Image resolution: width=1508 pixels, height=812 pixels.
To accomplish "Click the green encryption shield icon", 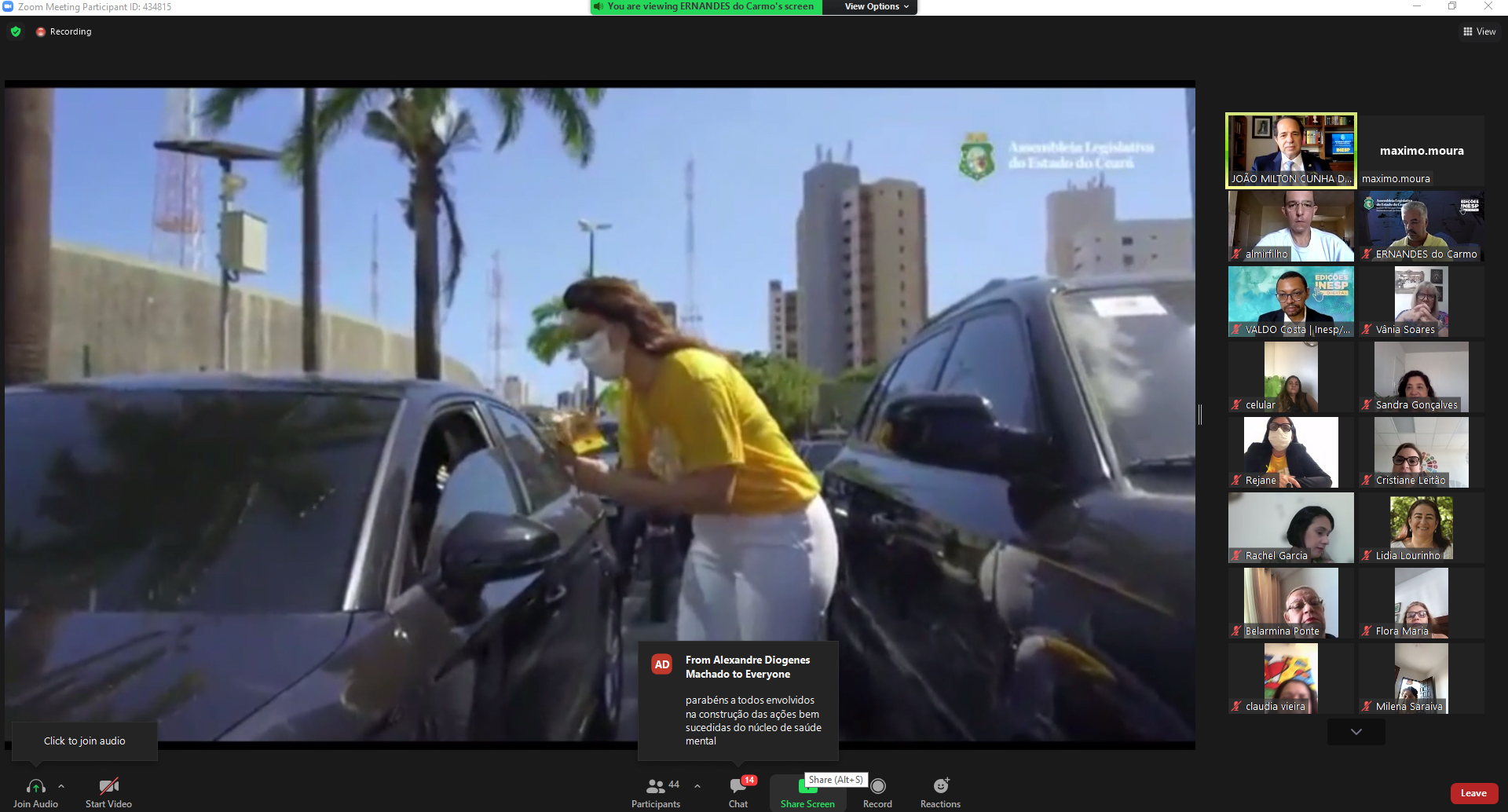I will pos(16,31).
